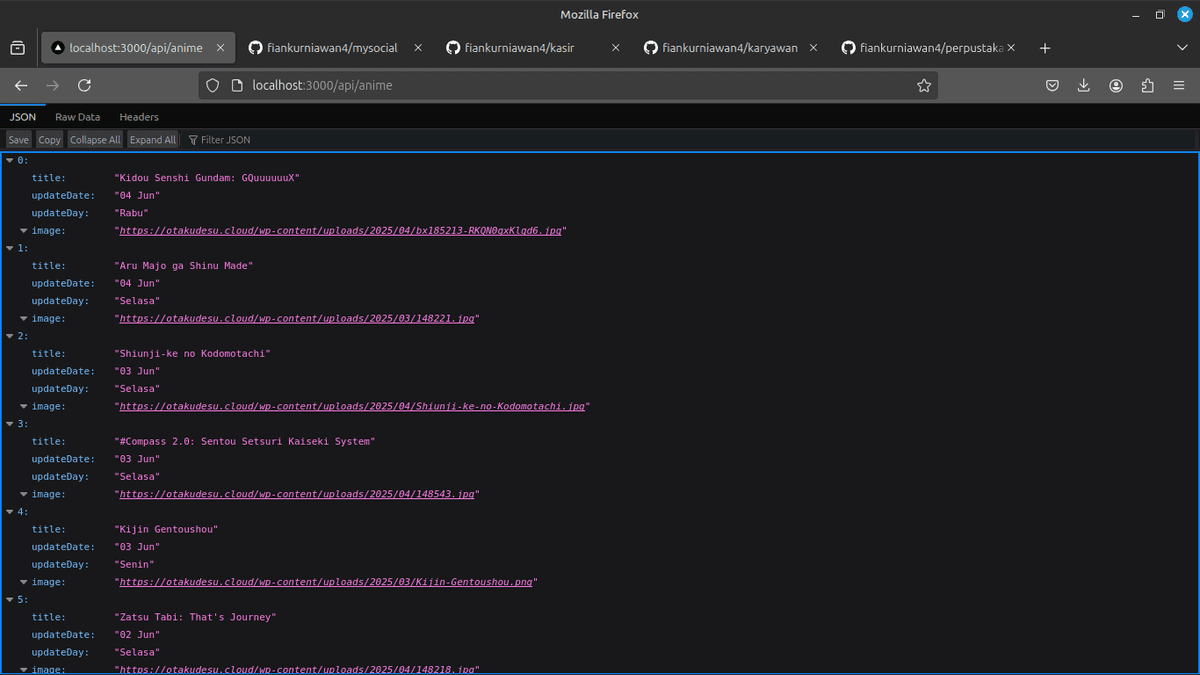This screenshot has height=675, width=1200.
Task: Click the reload page icon
Action: [85, 85]
